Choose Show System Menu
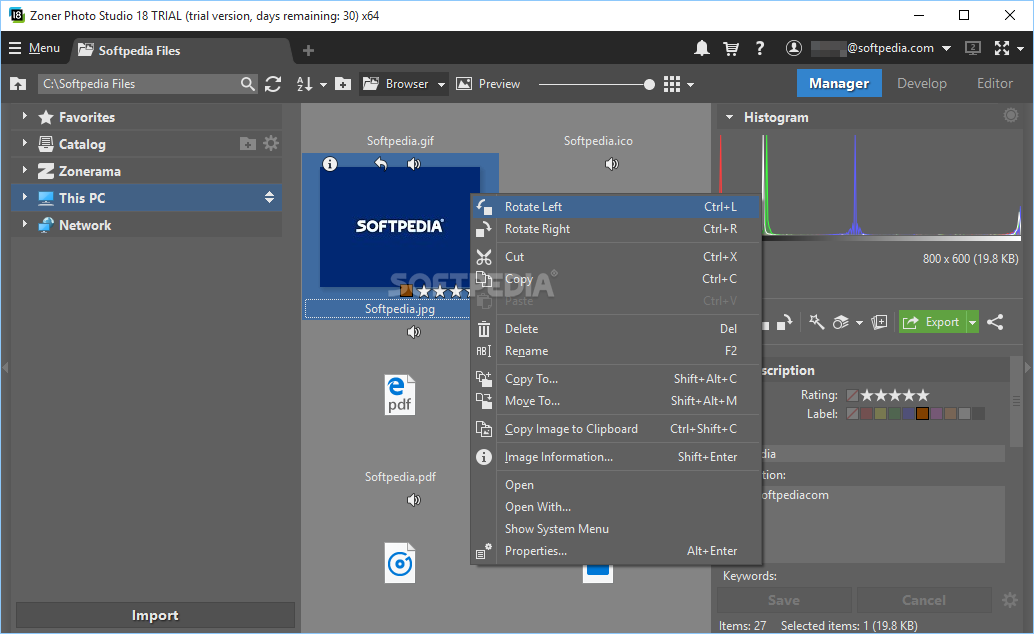The height and width of the screenshot is (634, 1034). pyautogui.click(x=616, y=528)
